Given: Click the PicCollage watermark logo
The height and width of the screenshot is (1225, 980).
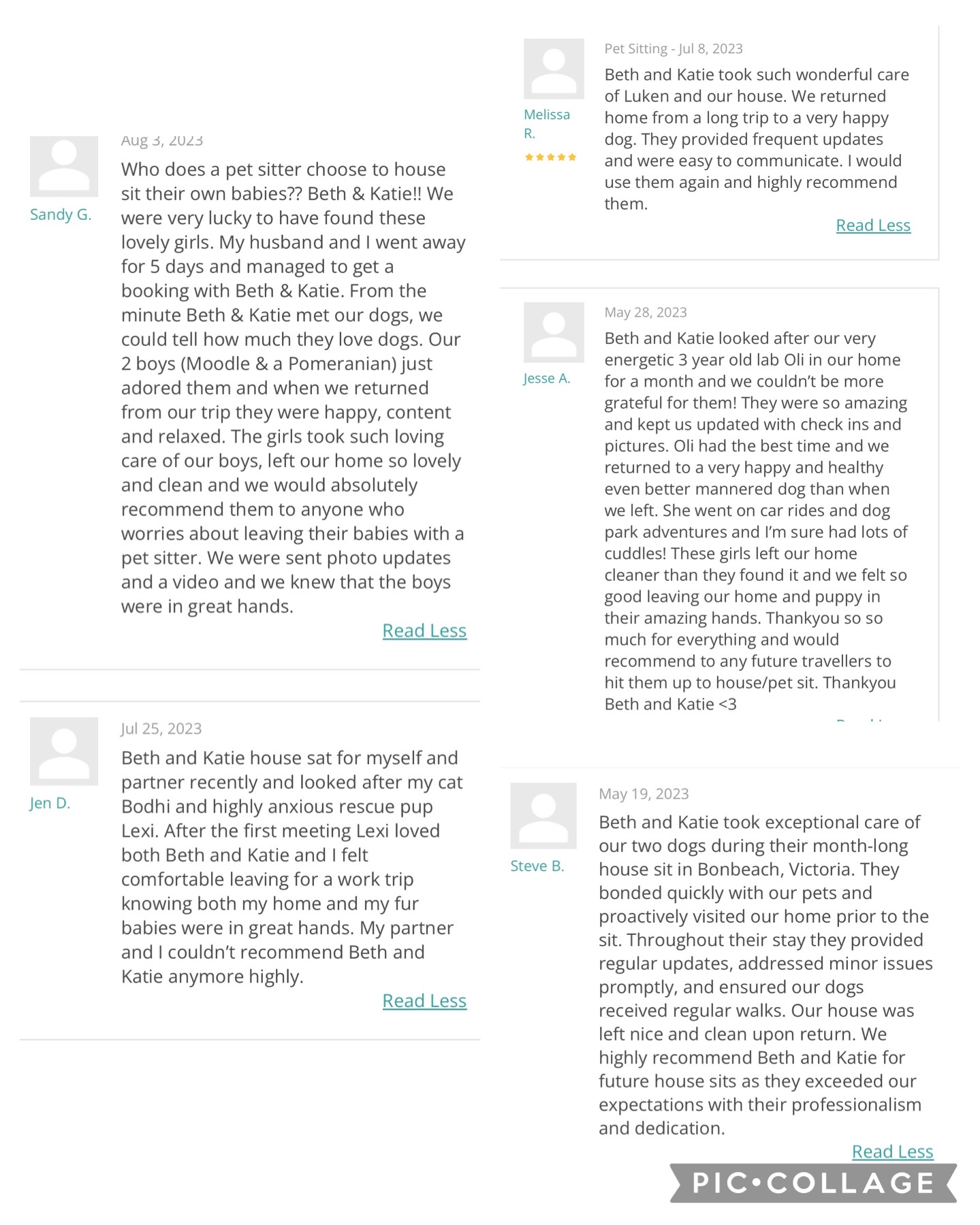Looking at the screenshot, I should tap(813, 1183).
